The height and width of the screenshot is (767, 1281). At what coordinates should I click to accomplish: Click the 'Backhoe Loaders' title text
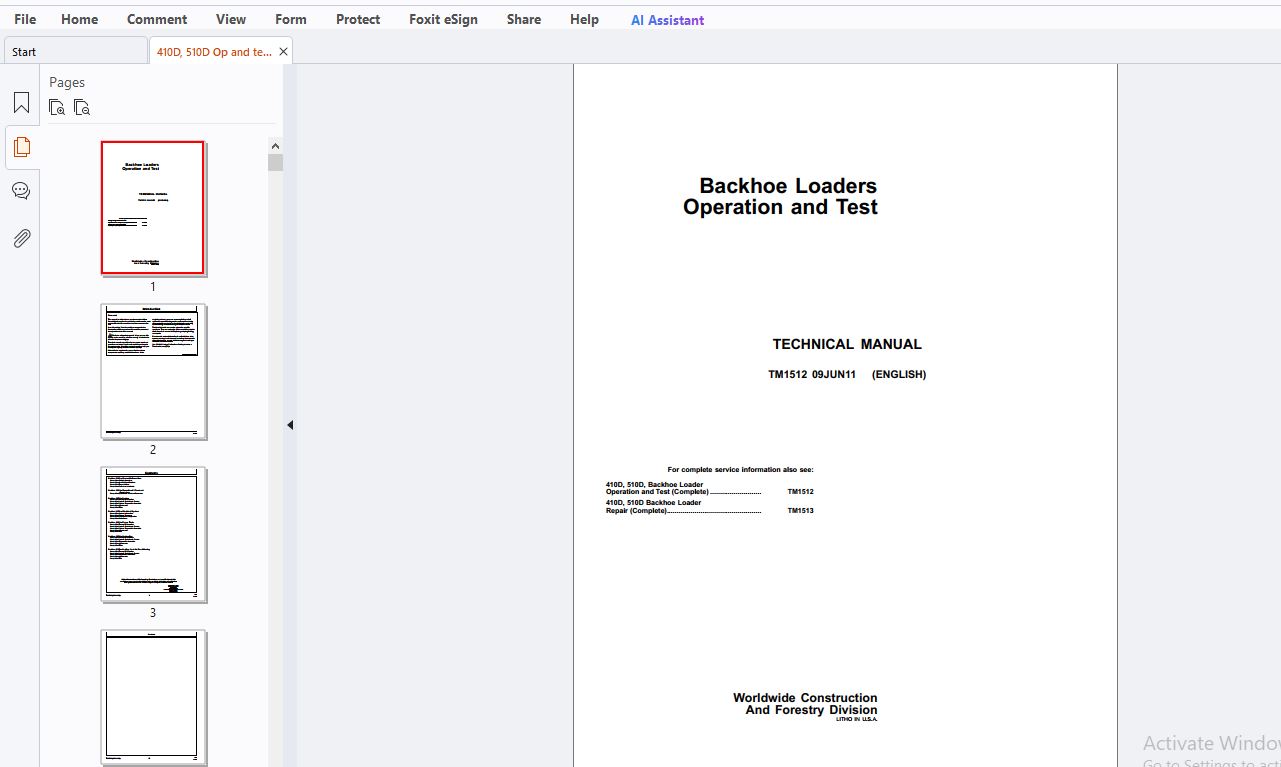click(788, 186)
